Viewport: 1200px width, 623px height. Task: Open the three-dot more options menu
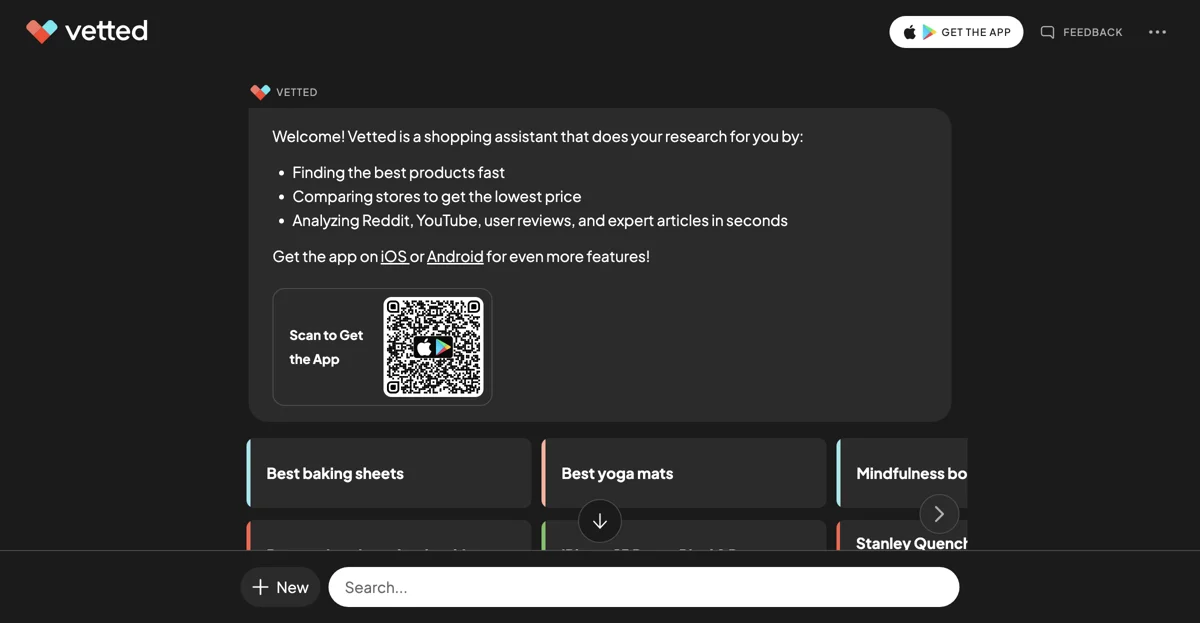tap(1157, 32)
